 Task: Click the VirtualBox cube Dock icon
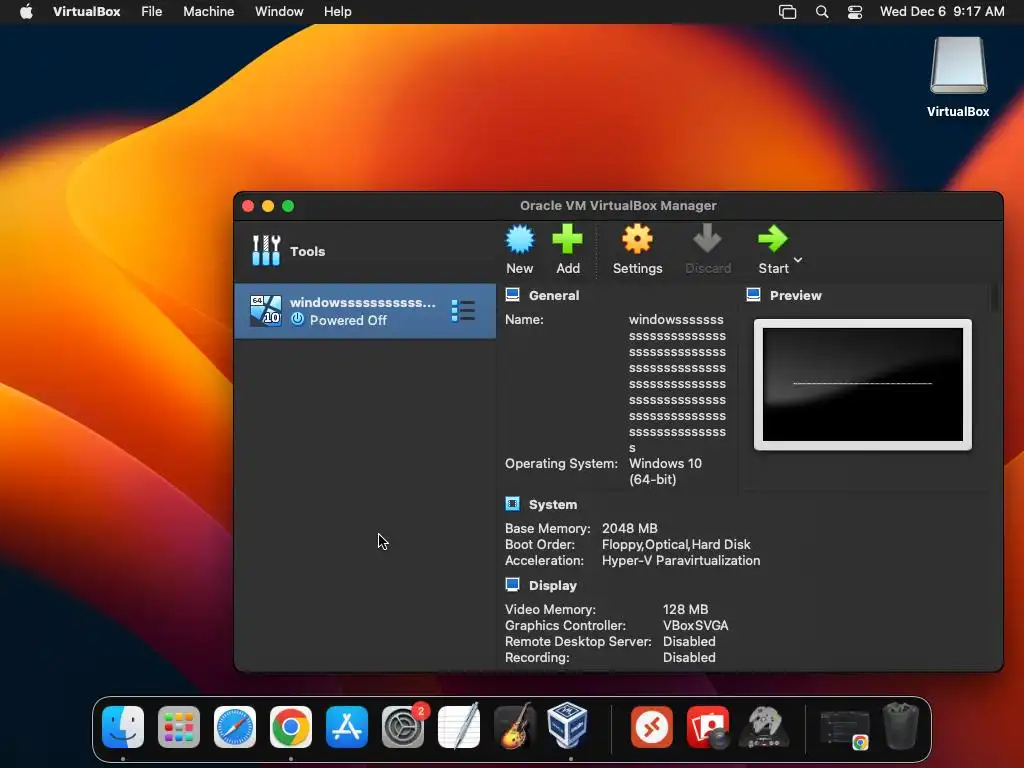pyautogui.click(x=568, y=726)
